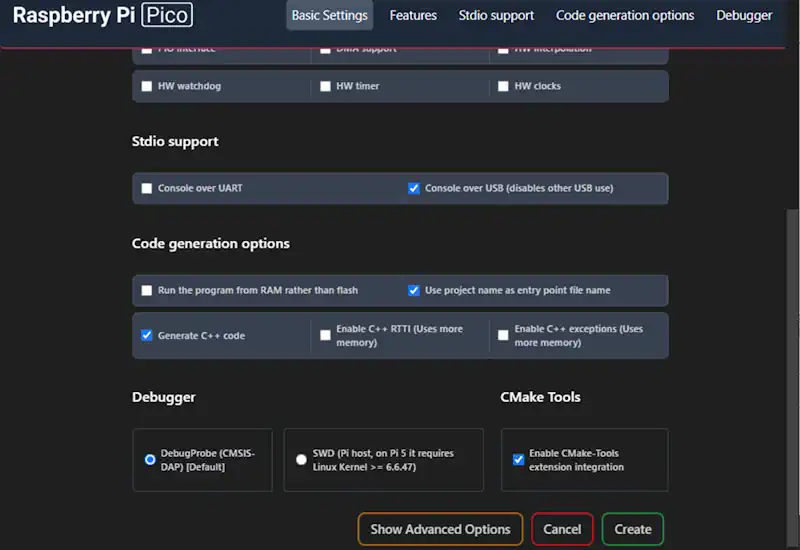Choose SWD (Pi host) debugger radio
This screenshot has height=550, width=800.
(x=302, y=460)
